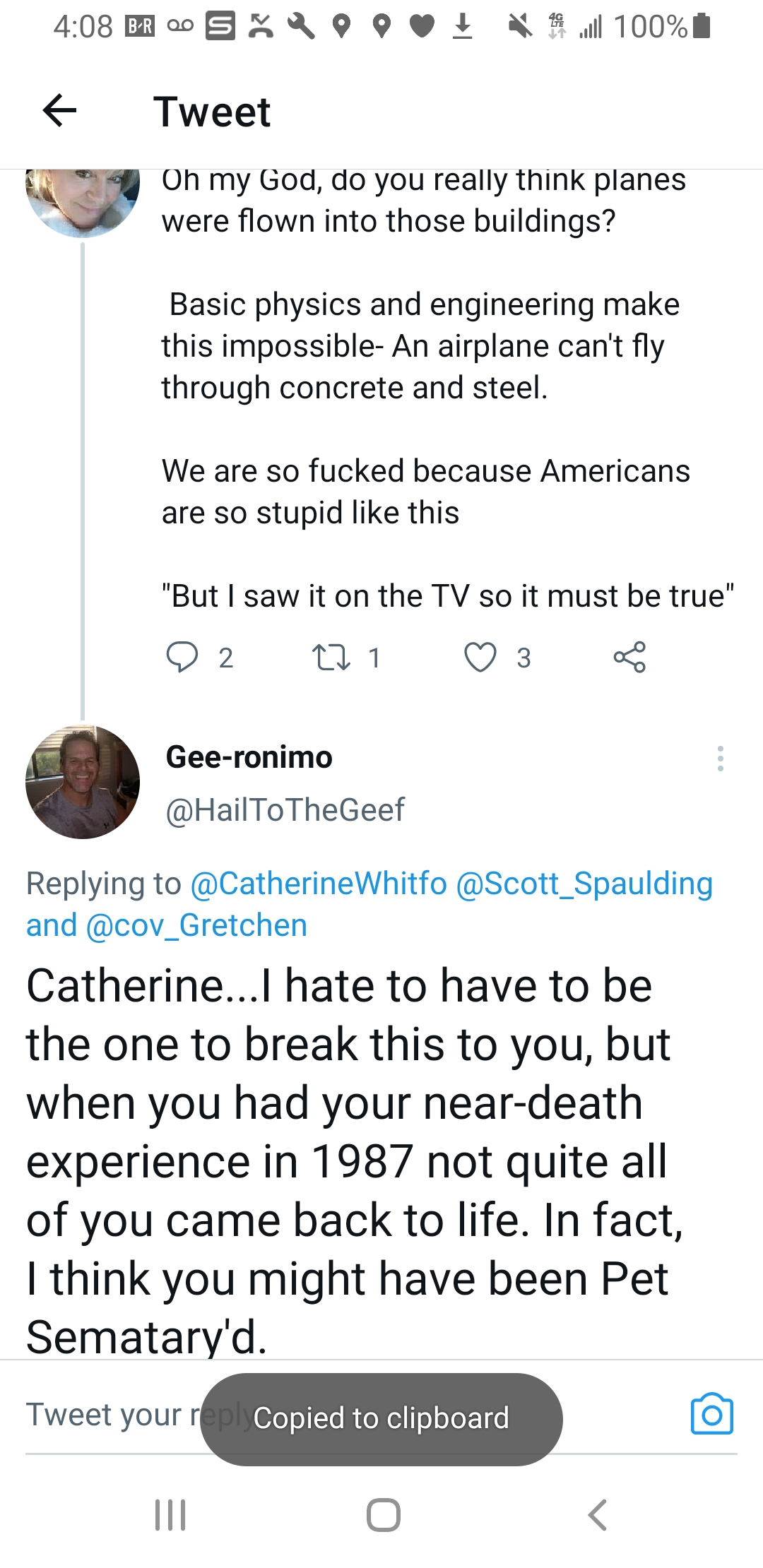Open the share icon on tweet
This screenshot has height=1568, width=763.
pyautogui.click(x=629, y=657)
